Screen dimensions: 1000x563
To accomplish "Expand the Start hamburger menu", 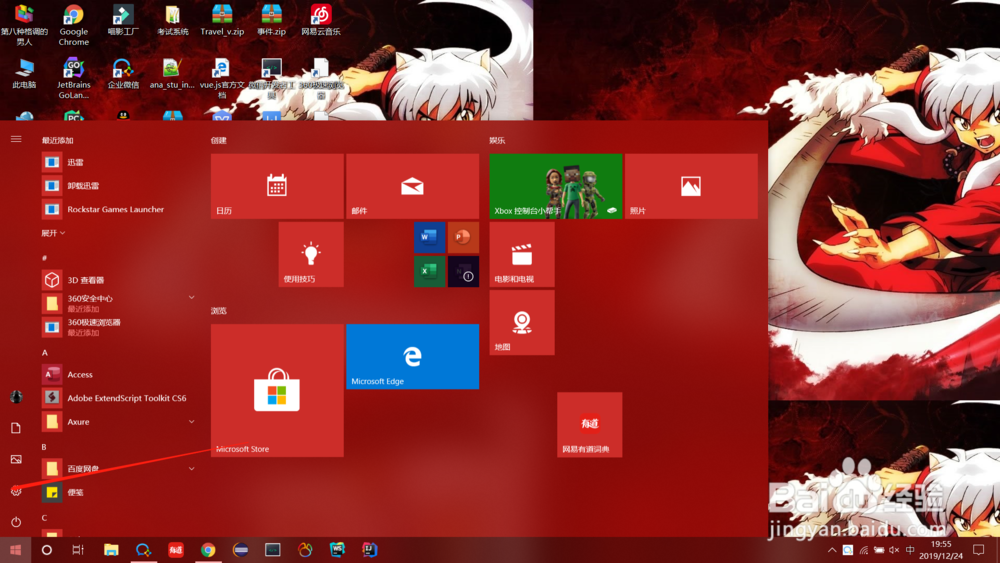I will 16,139.
